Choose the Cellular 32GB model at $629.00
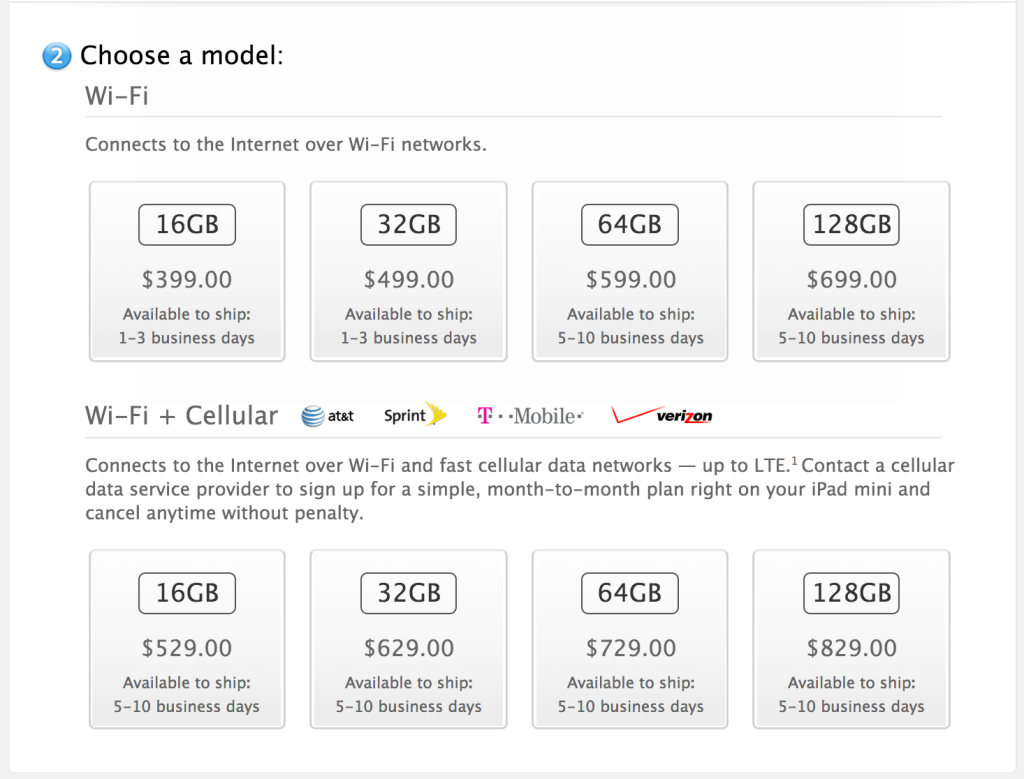The image size is (1024, 779). pyautogui.click(x=408, y=639)
